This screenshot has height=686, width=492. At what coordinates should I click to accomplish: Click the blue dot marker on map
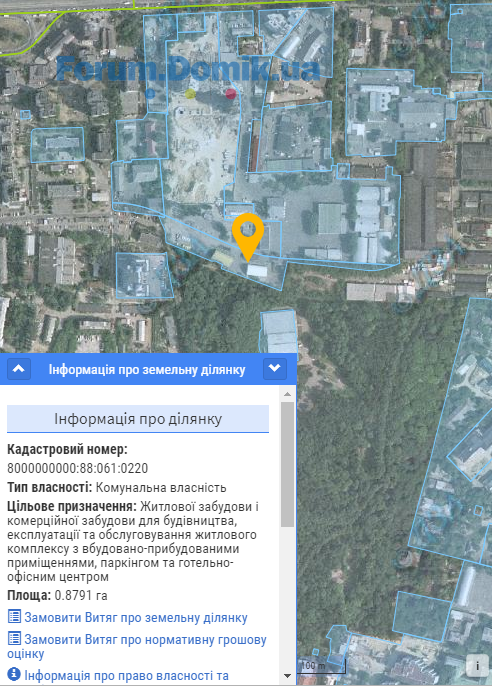pos(150,94)
